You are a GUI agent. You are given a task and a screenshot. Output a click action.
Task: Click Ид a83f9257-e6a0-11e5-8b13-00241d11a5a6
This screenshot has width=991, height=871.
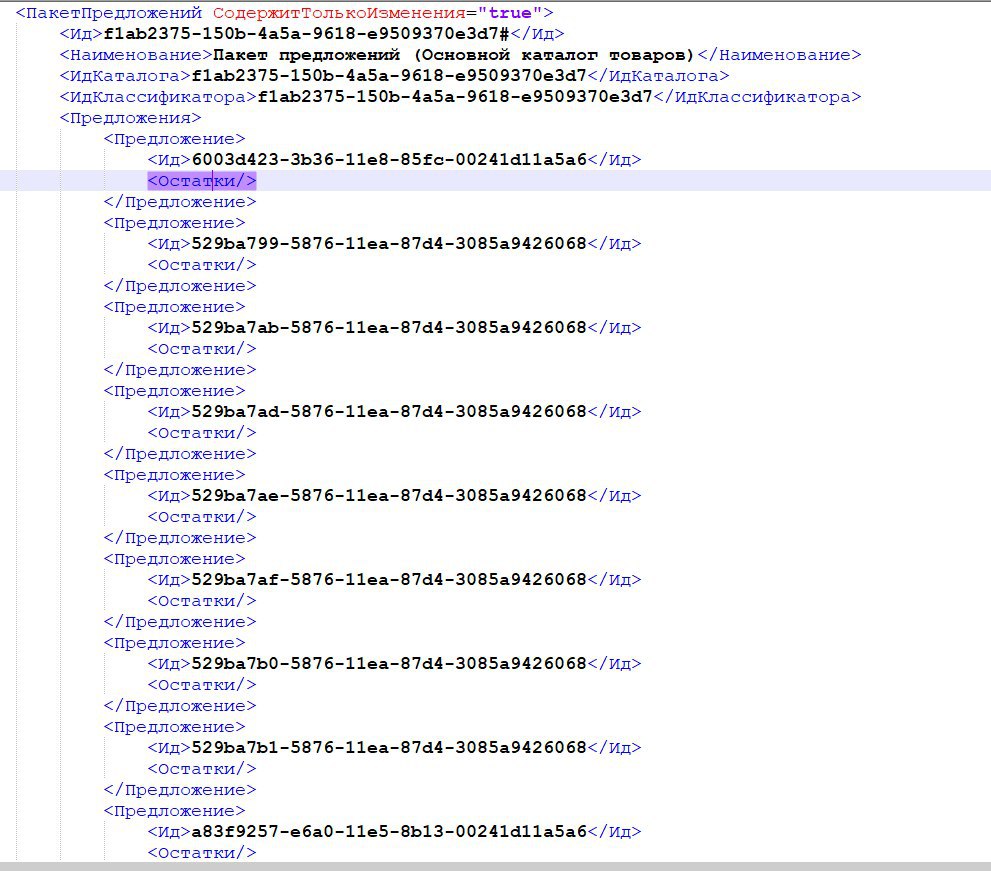pyautogui.click(x=389, y=832)
